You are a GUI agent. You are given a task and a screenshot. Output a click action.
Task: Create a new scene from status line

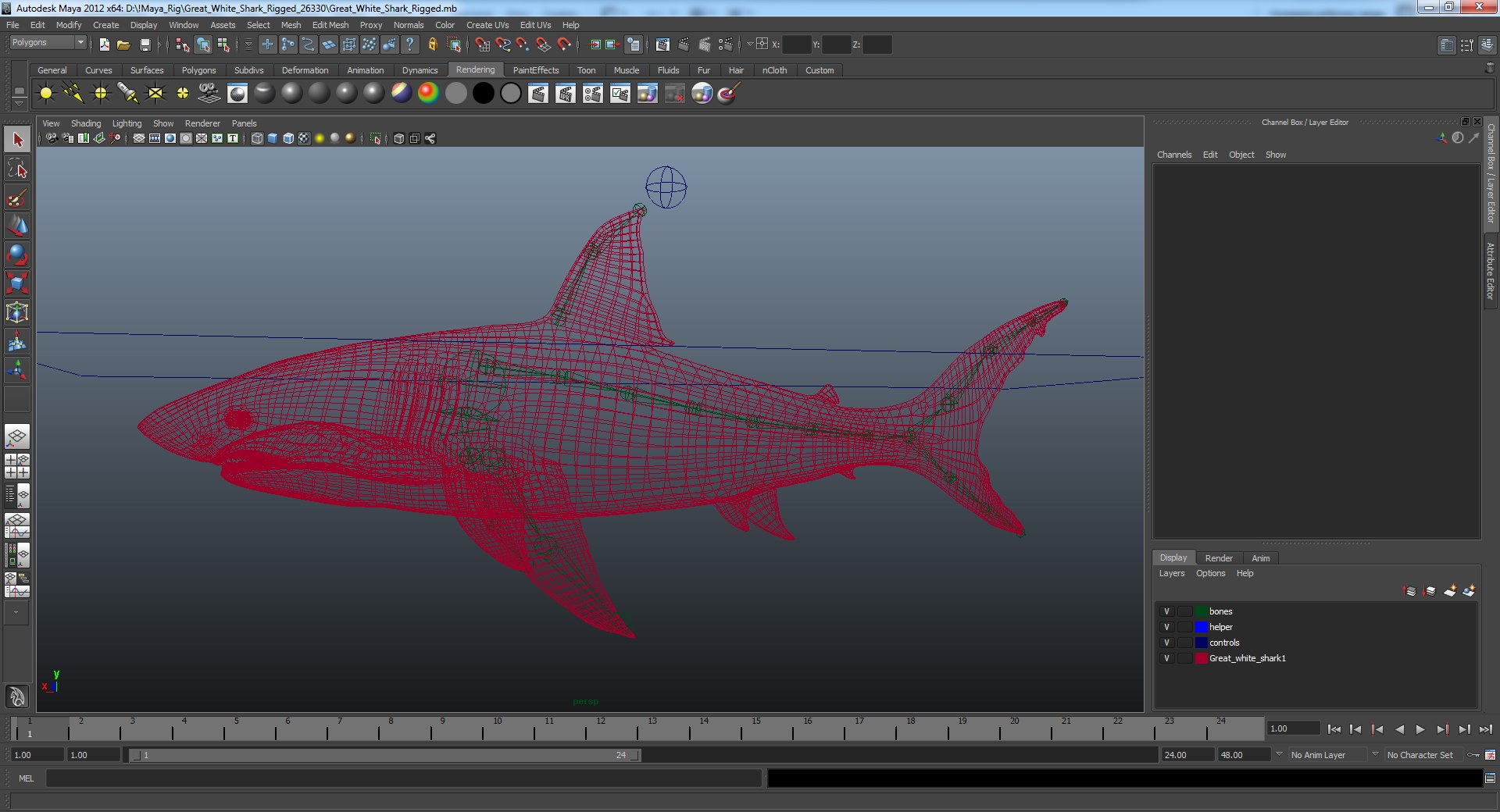click(104, 45)
